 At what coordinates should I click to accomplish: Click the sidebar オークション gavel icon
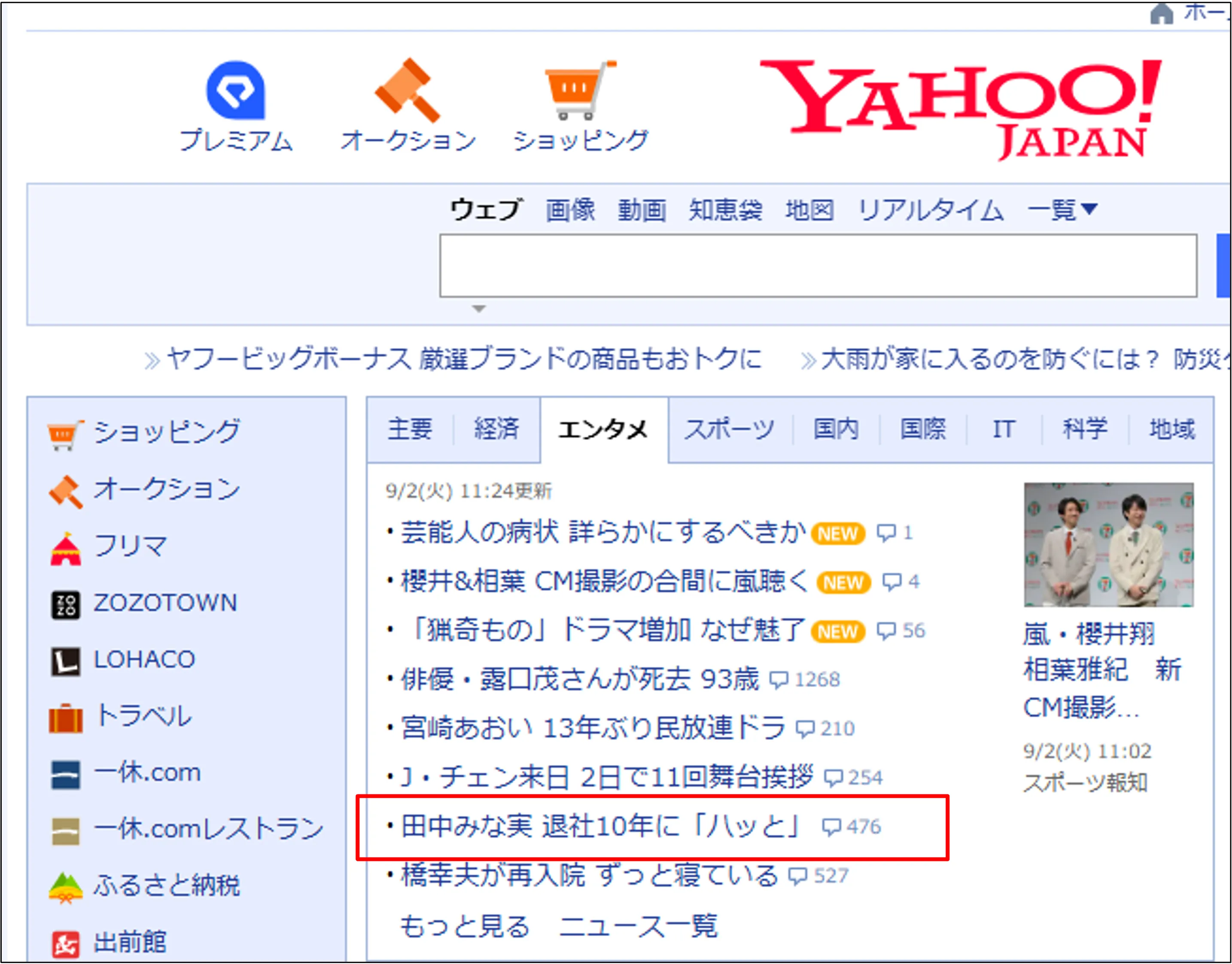click(x=65, y=491)
